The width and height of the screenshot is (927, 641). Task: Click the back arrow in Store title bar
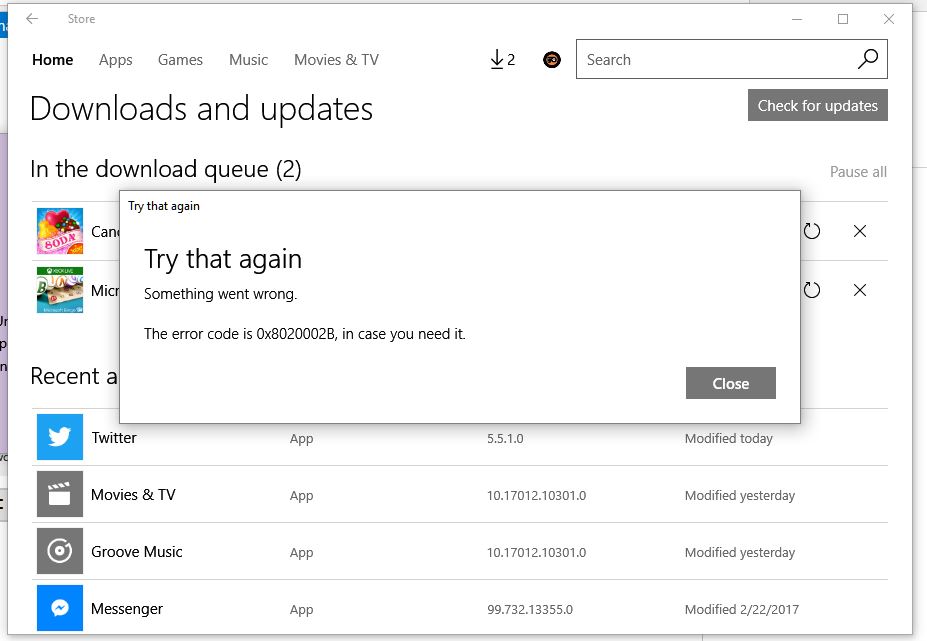[32, 19]
